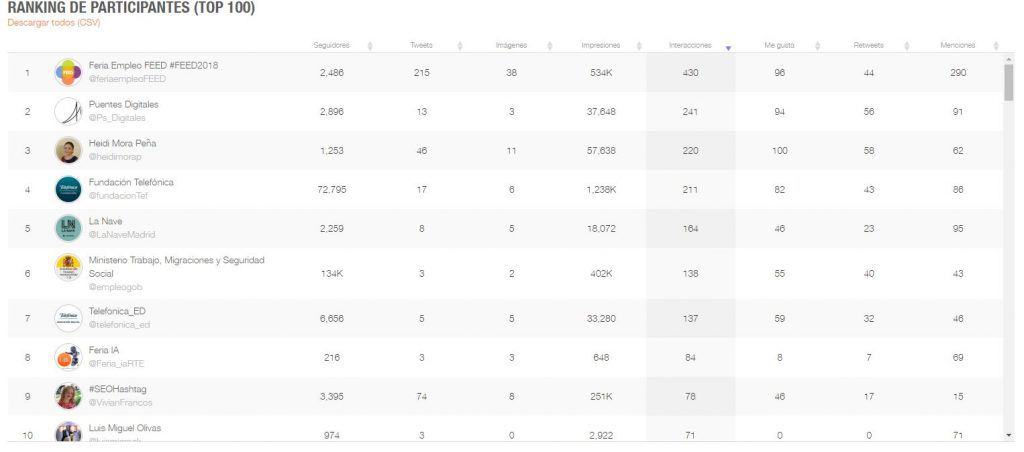Sort by Menciones column arrows
Image resolution: width=1024 pixels, height=452 pixels.
point(996,46)
